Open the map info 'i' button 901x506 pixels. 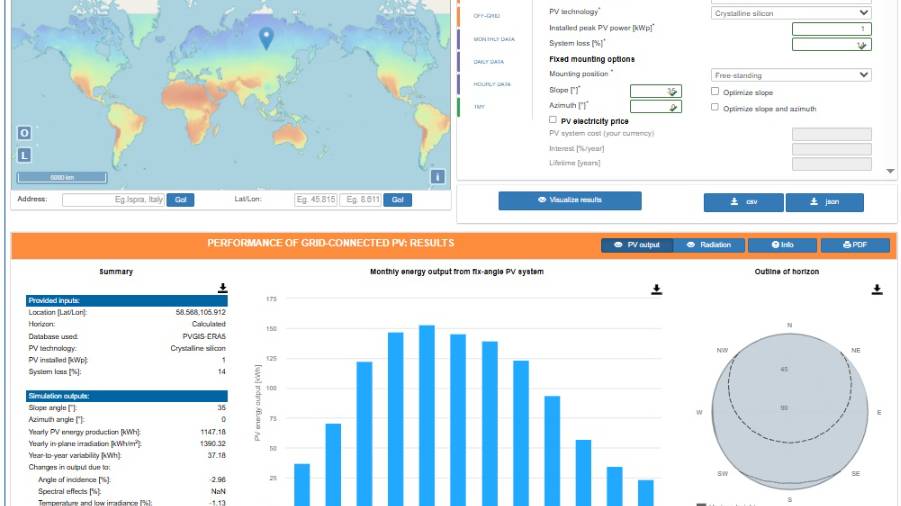[437, 177]
